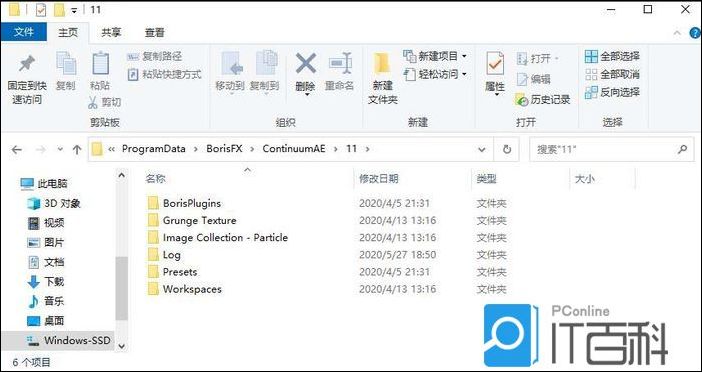Open Documents (文档) in sidebar

(46, 262)
